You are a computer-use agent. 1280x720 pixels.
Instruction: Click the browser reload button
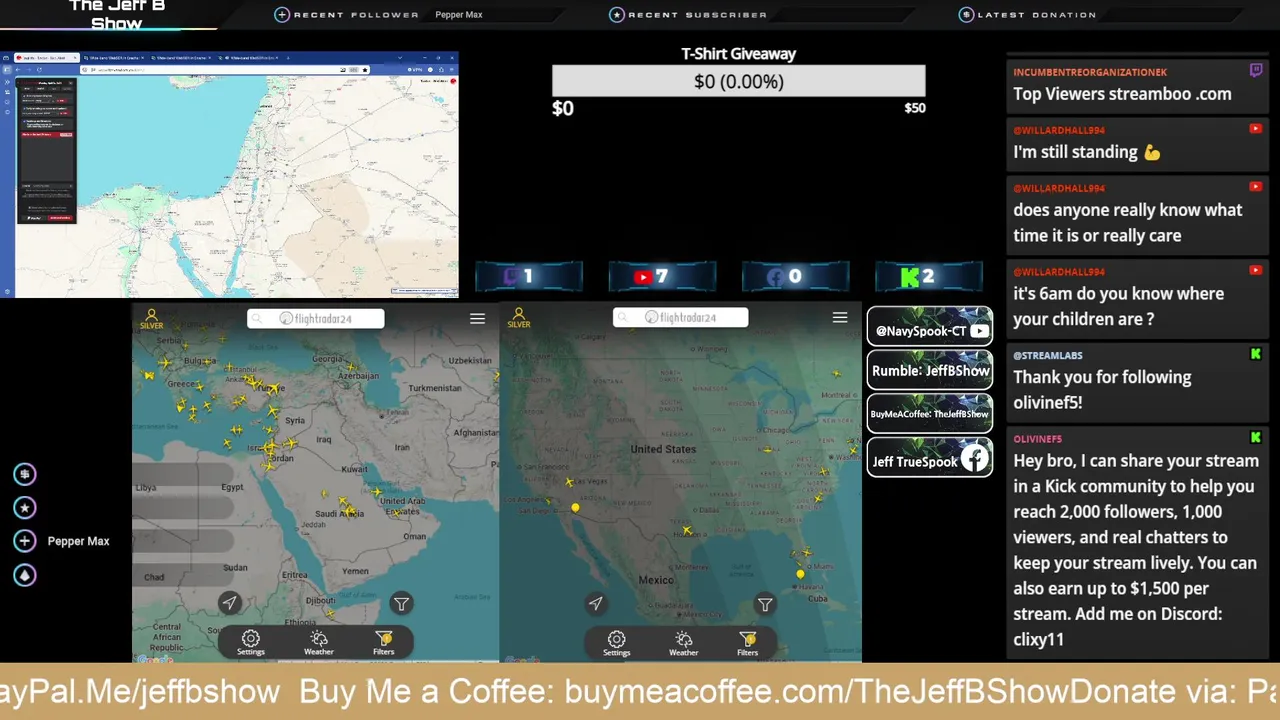[39, 69]
